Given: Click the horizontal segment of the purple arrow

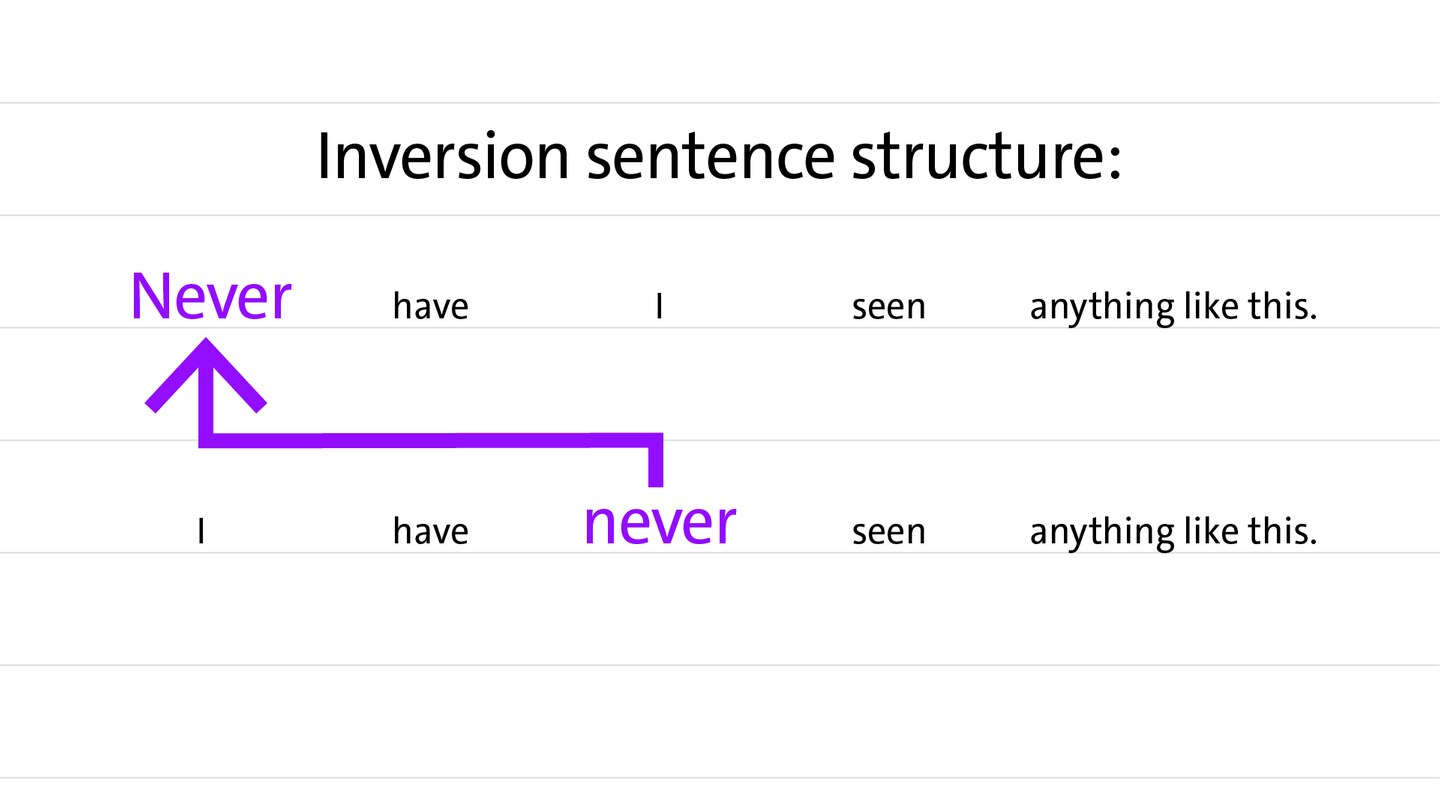Looking at the screenshot, I should 430,440.
